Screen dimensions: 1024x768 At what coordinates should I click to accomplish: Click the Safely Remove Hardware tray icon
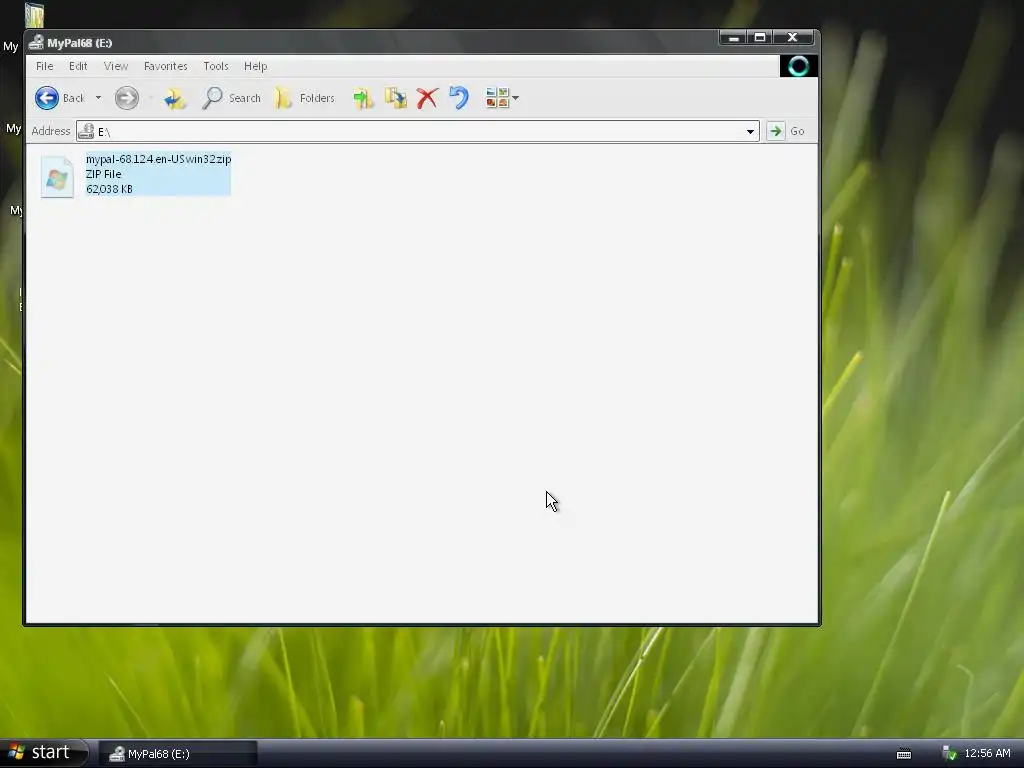pyautogui.click(x=949, y=754)
